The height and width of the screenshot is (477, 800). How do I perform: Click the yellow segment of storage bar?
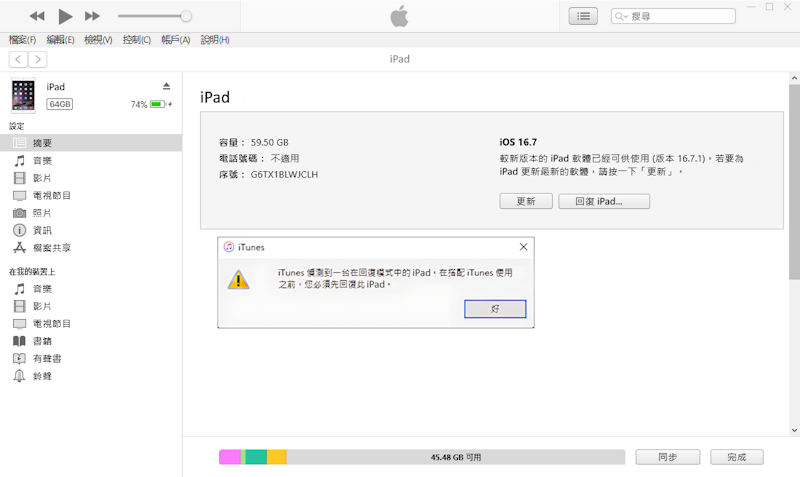pos(277,457)
